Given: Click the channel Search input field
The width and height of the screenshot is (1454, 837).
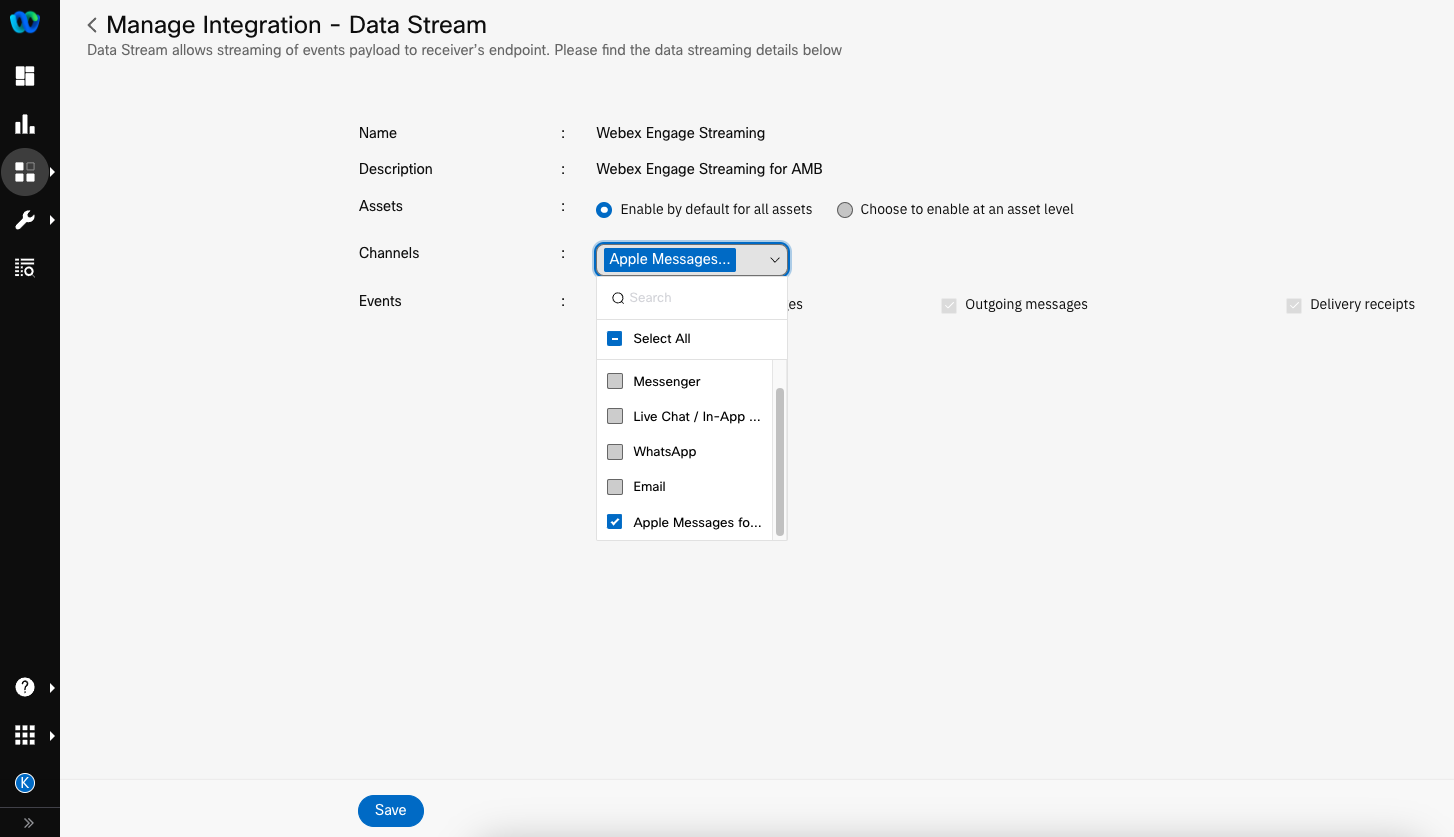Looking at the screenshot, I should click(x=692, y=298).
